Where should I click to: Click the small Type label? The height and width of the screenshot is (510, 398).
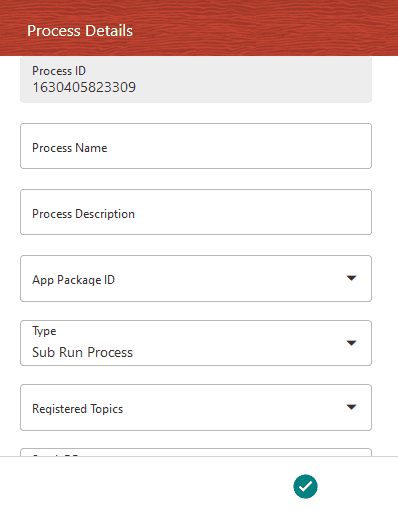[x=44, y=331]
